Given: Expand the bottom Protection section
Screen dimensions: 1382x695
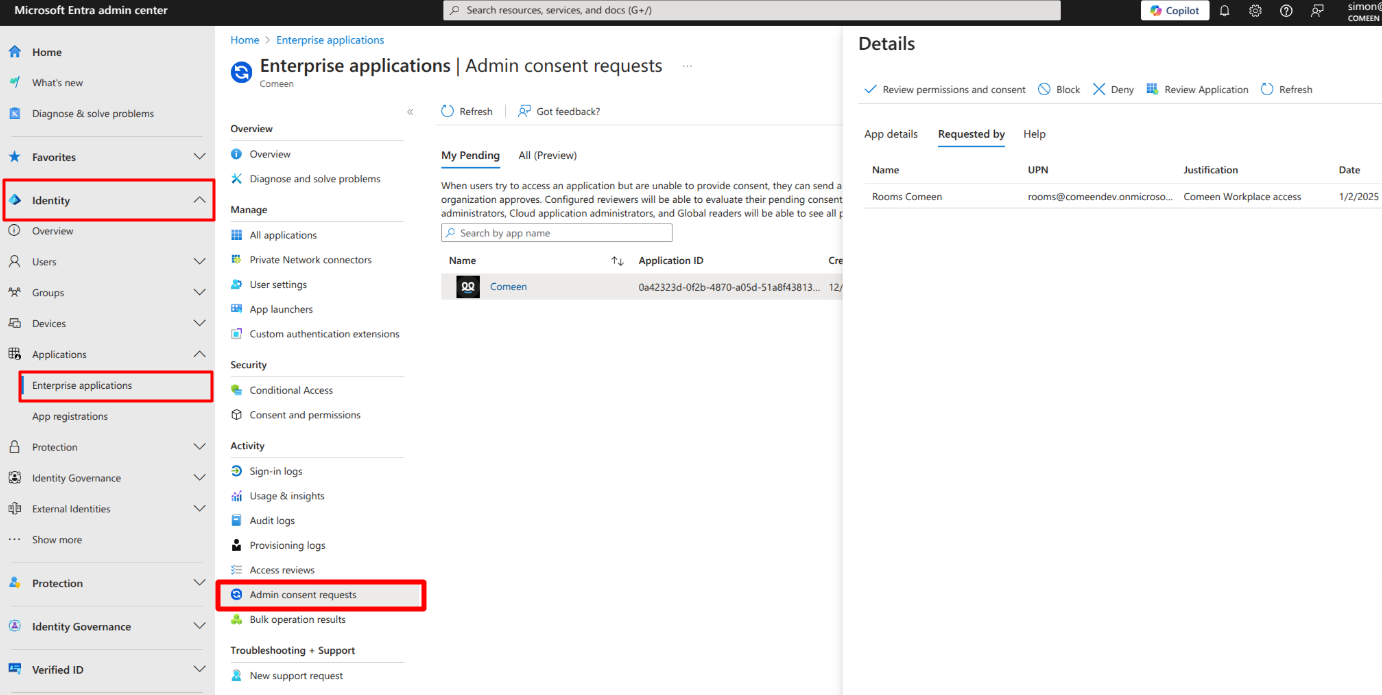Looking at the screenshot, I should [199, 584].
